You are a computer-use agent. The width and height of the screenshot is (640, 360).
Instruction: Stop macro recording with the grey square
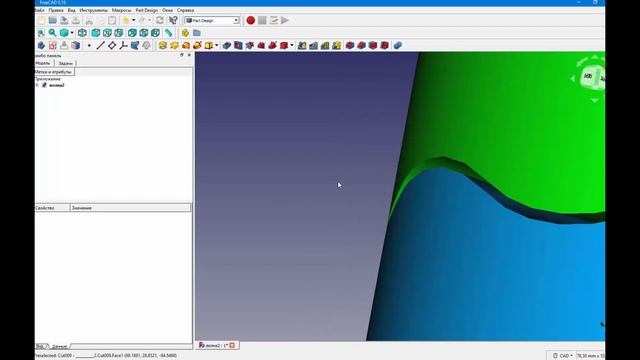click(262, 20)
